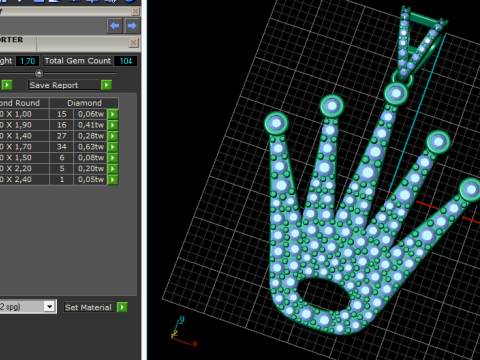Click the left blue arrow button
The image size is (480, 360).
[x=115, y=26]
